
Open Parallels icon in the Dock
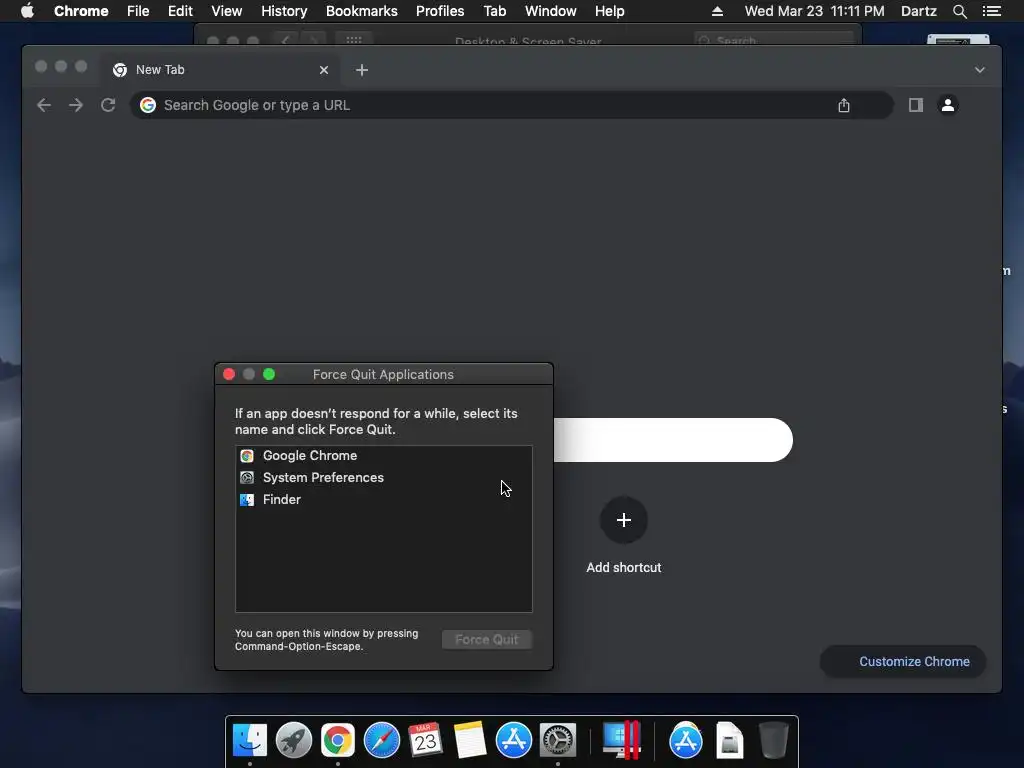point(620,740)
